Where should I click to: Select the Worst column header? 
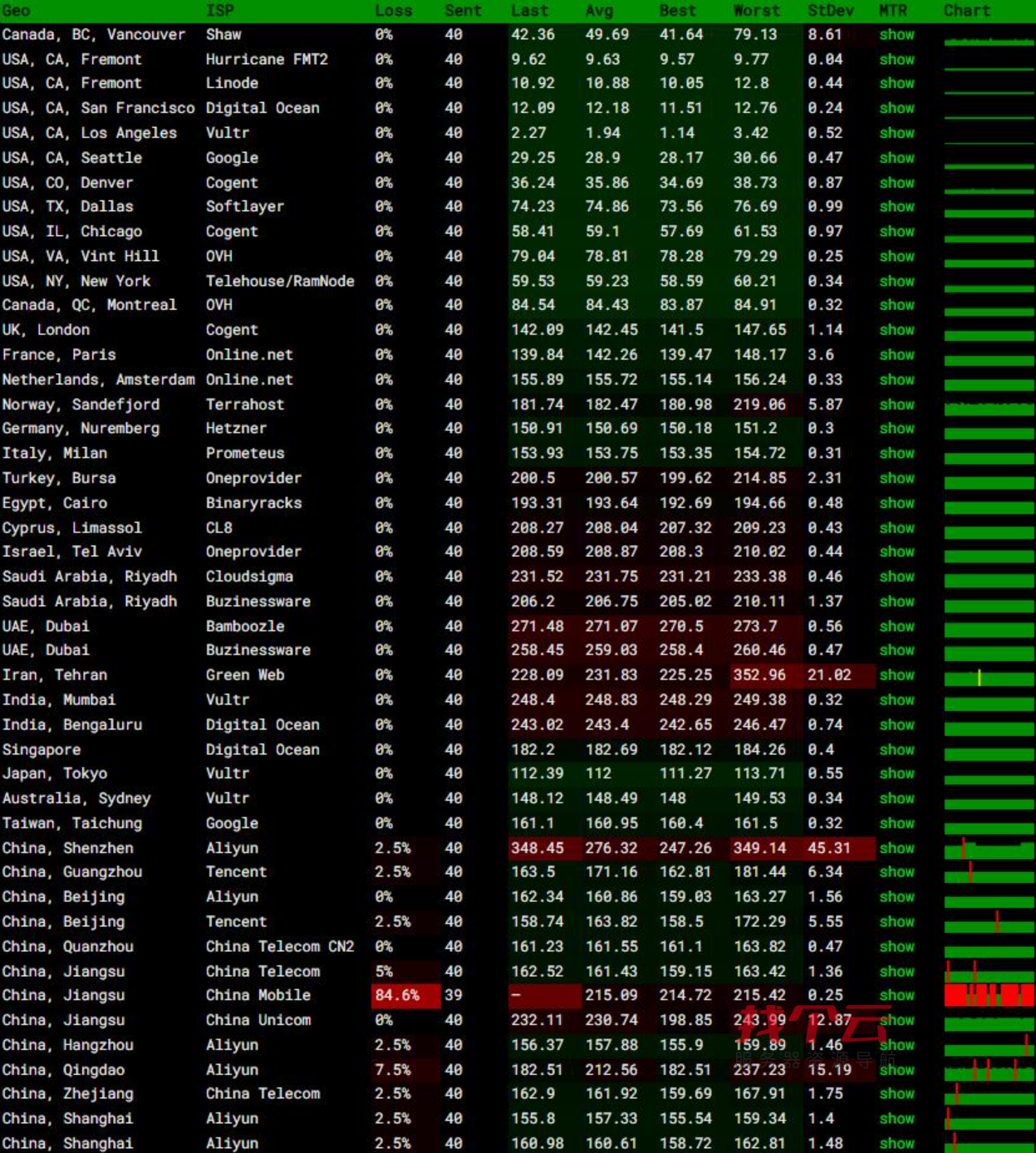(x=757, y=11)
